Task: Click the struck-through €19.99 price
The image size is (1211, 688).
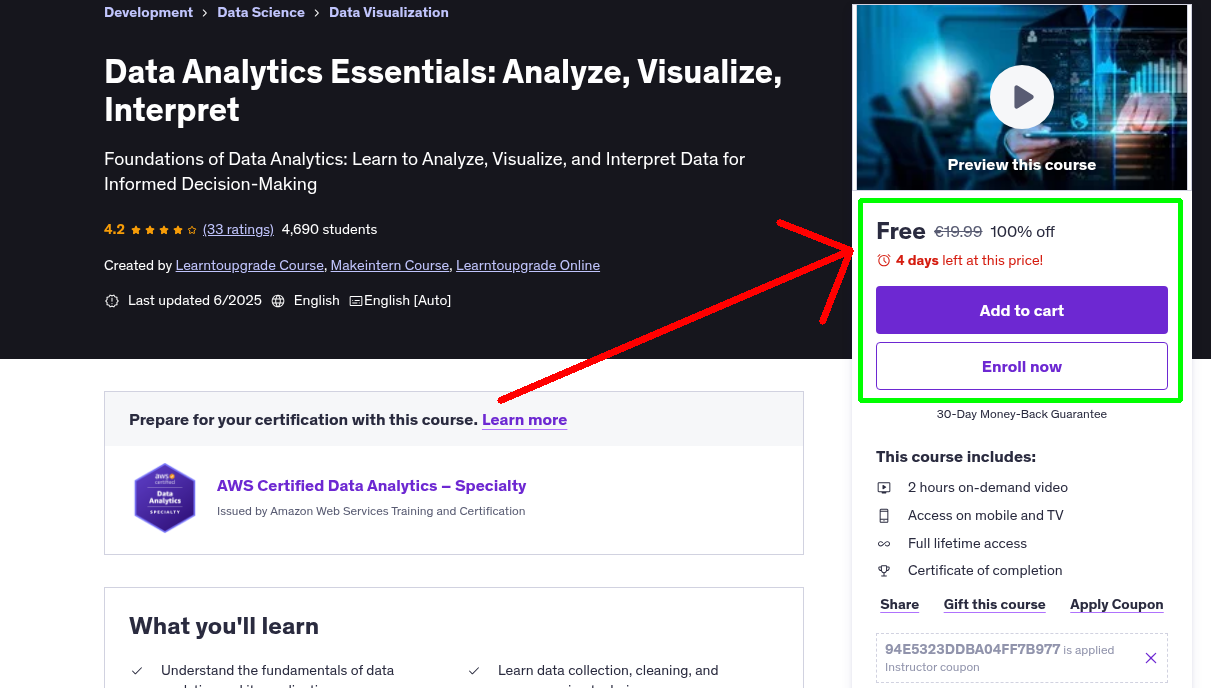Action: 958,232
